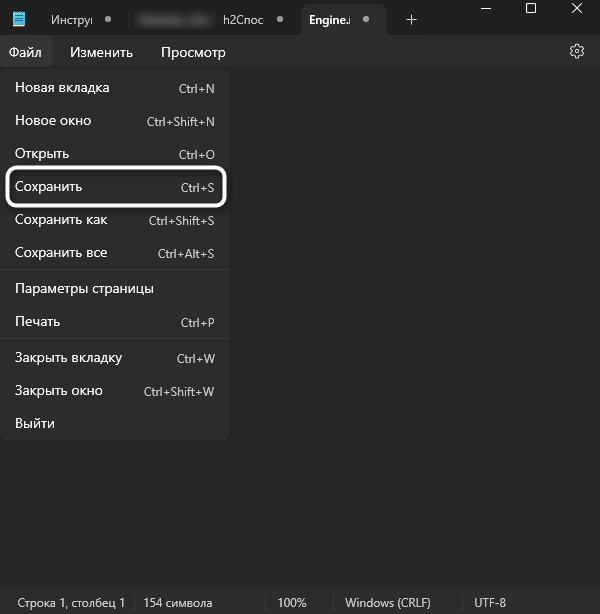
Task: Switch to the h2Спос tab
Action: coord(243,20)
